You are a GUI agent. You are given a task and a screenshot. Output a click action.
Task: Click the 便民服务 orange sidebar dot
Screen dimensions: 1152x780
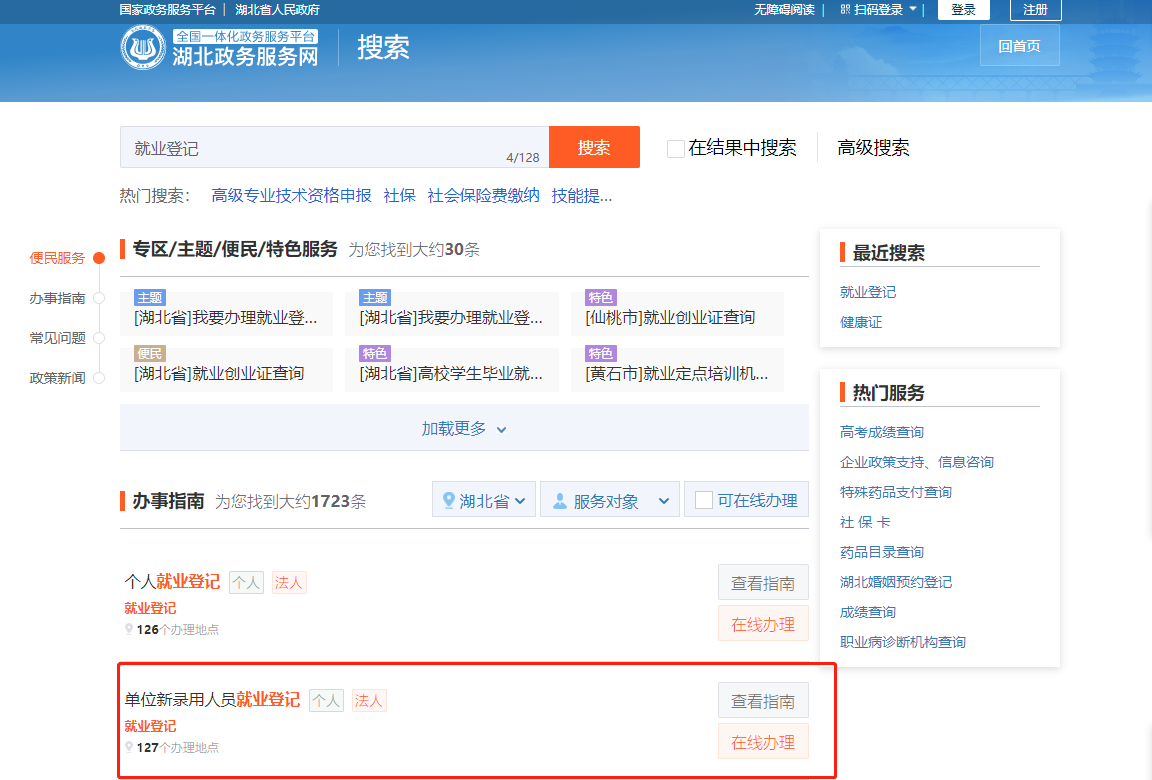99,258
